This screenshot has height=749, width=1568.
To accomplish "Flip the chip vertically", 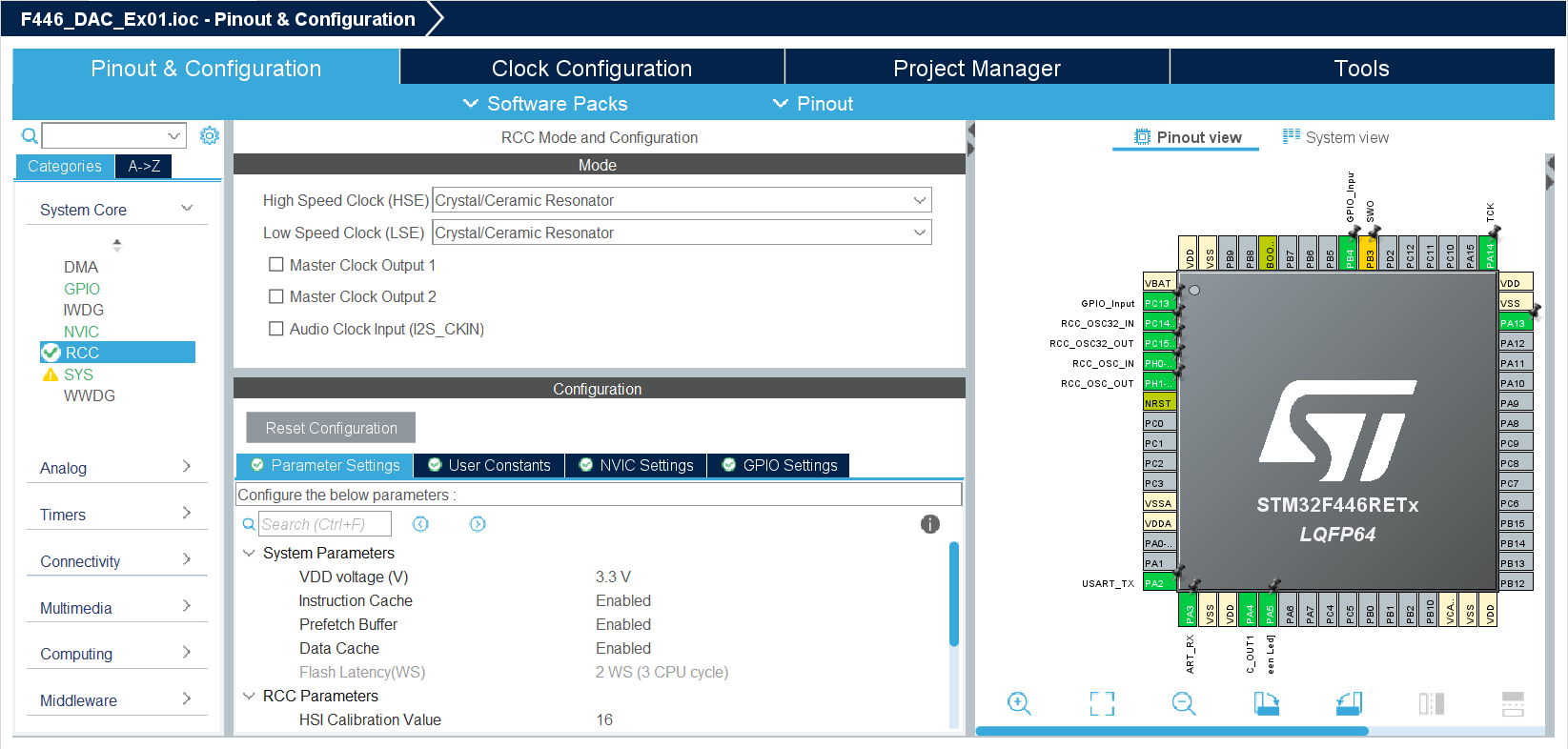I will pos(1513,703).
